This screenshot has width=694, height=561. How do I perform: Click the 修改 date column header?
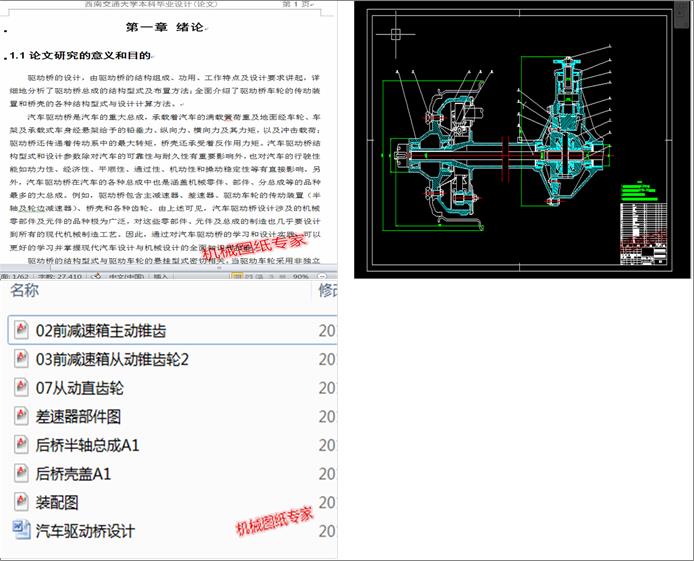click(328, 290)
